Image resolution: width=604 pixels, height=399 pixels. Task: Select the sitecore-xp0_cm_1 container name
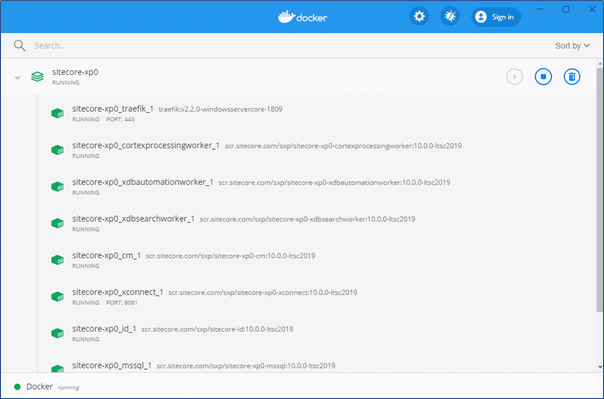click(x=106, y=255)
